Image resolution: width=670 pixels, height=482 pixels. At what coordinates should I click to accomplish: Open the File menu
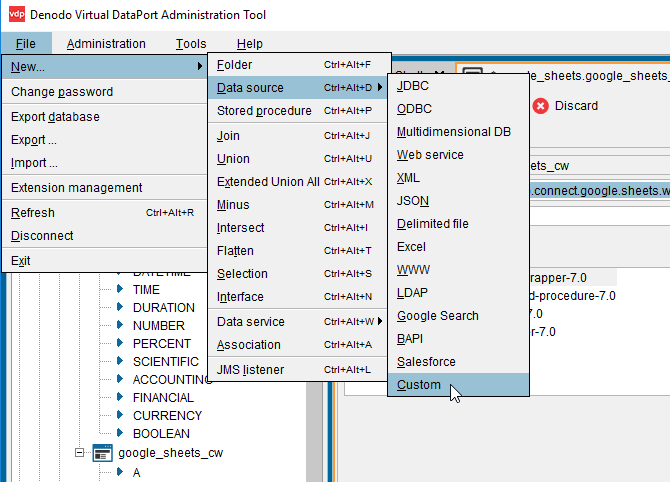(x=26, y=43)
